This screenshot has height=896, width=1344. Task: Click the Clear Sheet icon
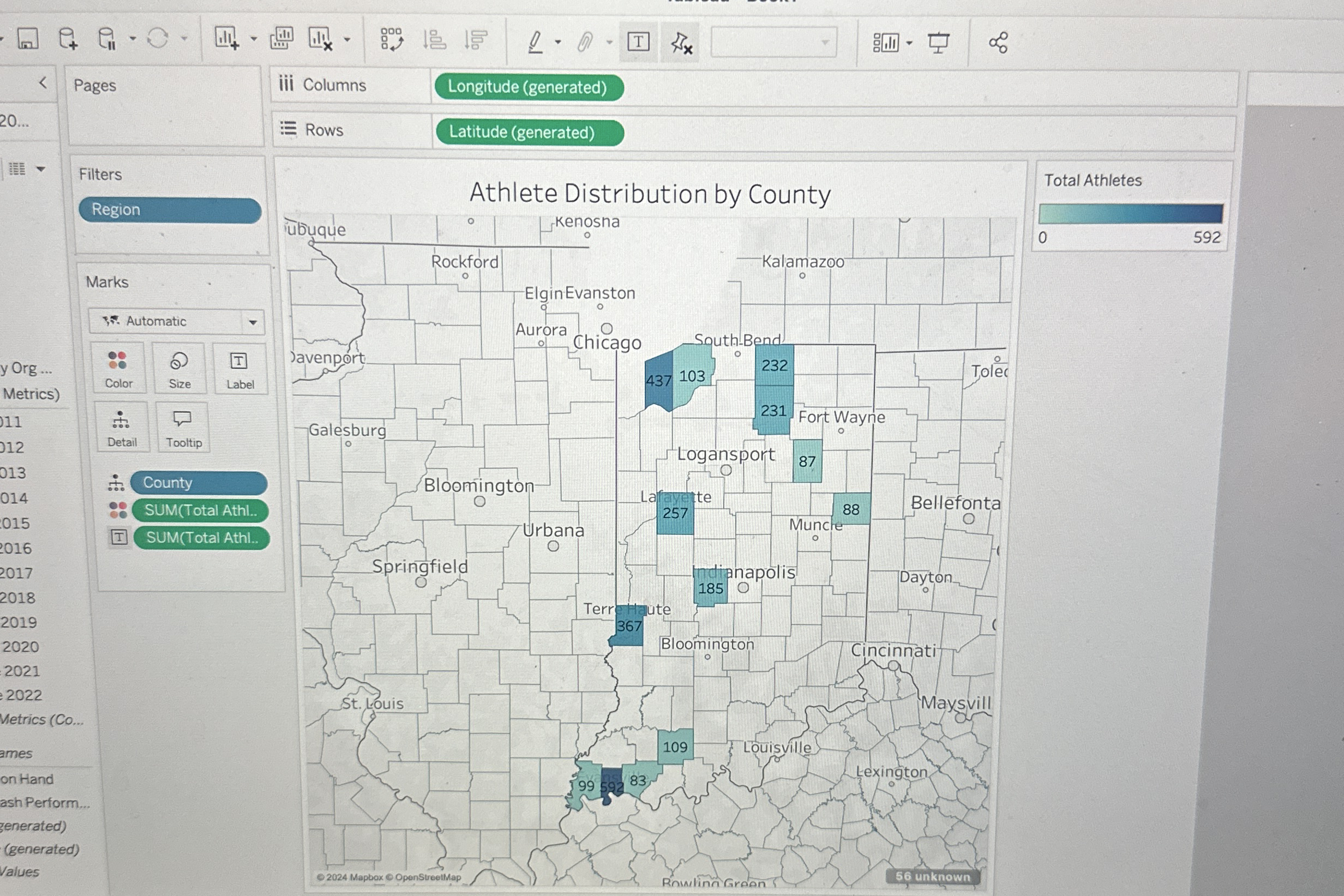tap(320, 39)
